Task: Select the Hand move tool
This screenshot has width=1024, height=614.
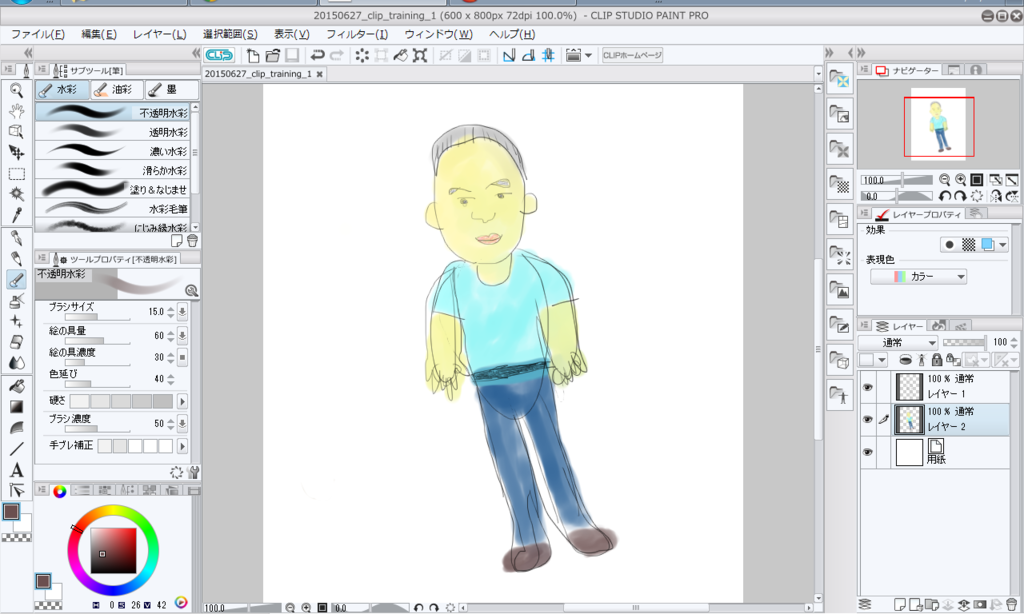Action: click(x=16, y=111)
